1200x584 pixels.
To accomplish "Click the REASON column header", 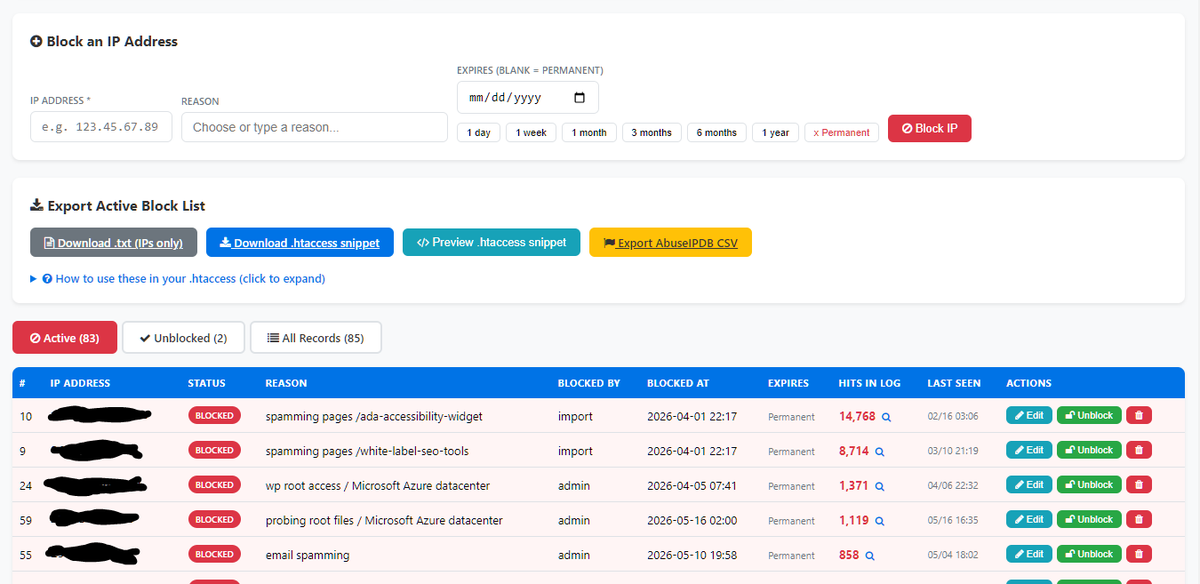I will pos(286,383).
